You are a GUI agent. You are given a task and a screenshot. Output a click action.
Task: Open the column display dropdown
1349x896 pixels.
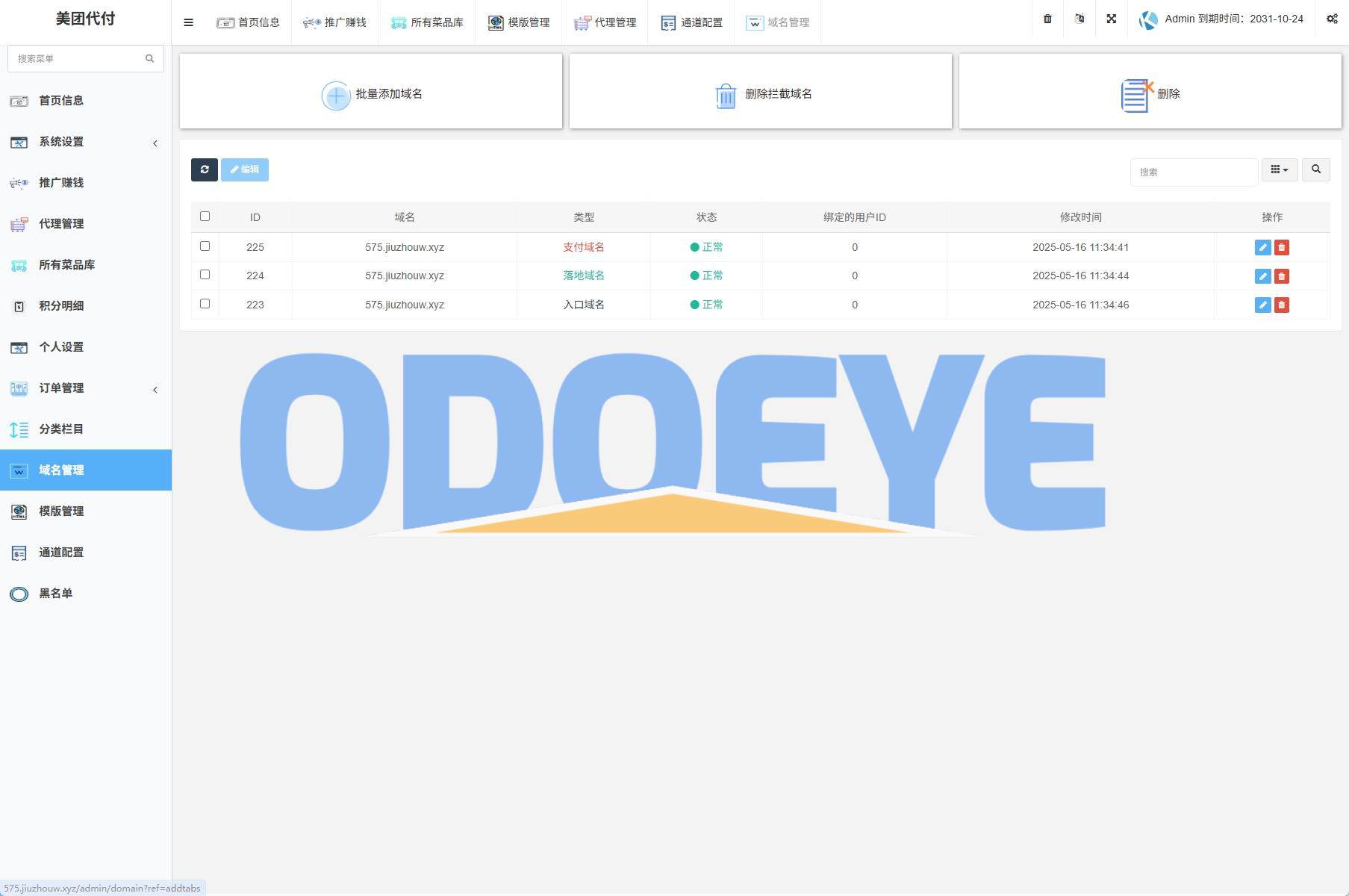click(1280, 169)
